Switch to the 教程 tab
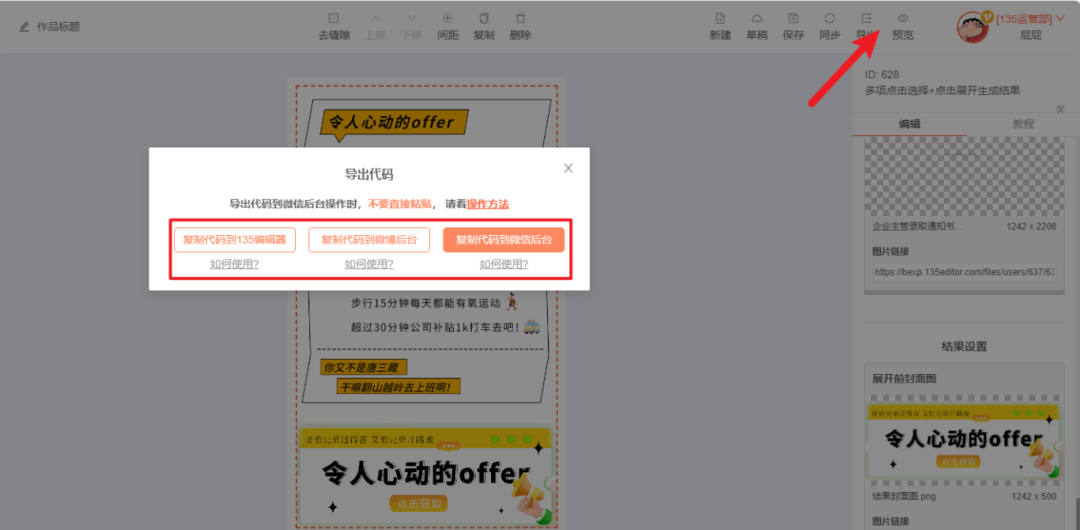 point(1023,124)
